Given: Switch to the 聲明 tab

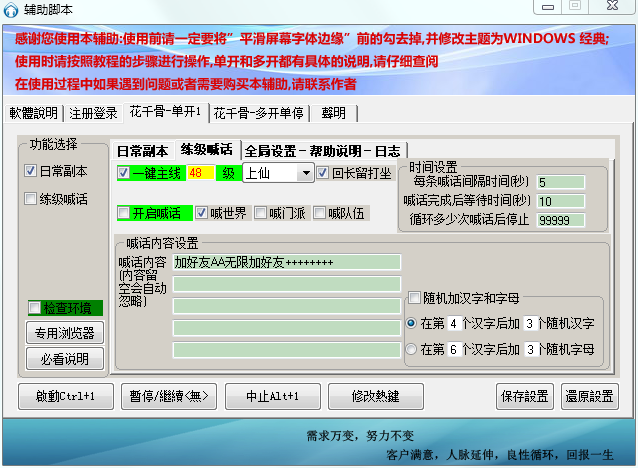Looking at the screenshot, I should tap(333, 113).
